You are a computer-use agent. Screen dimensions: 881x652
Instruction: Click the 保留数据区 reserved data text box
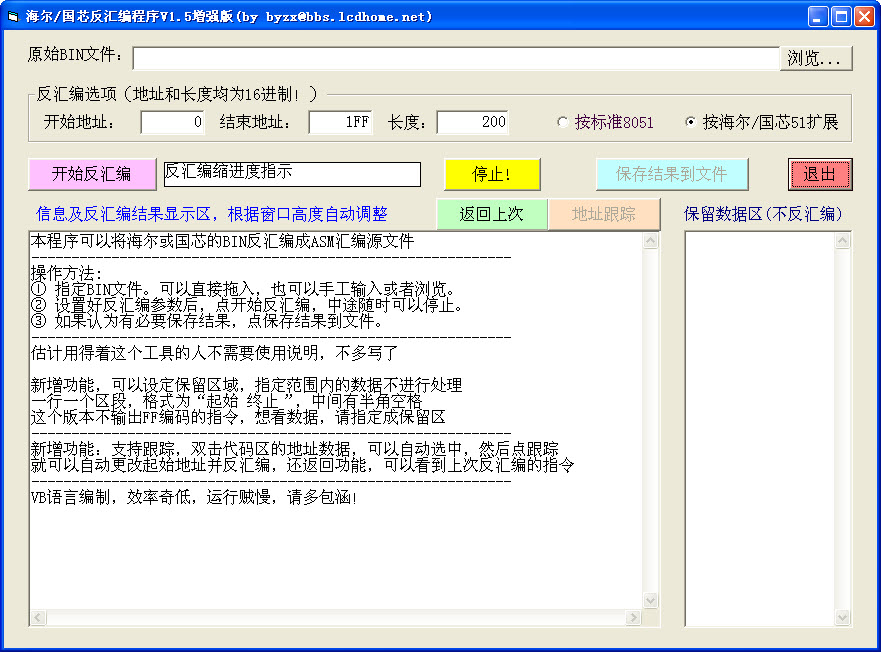tap(760, 430)
